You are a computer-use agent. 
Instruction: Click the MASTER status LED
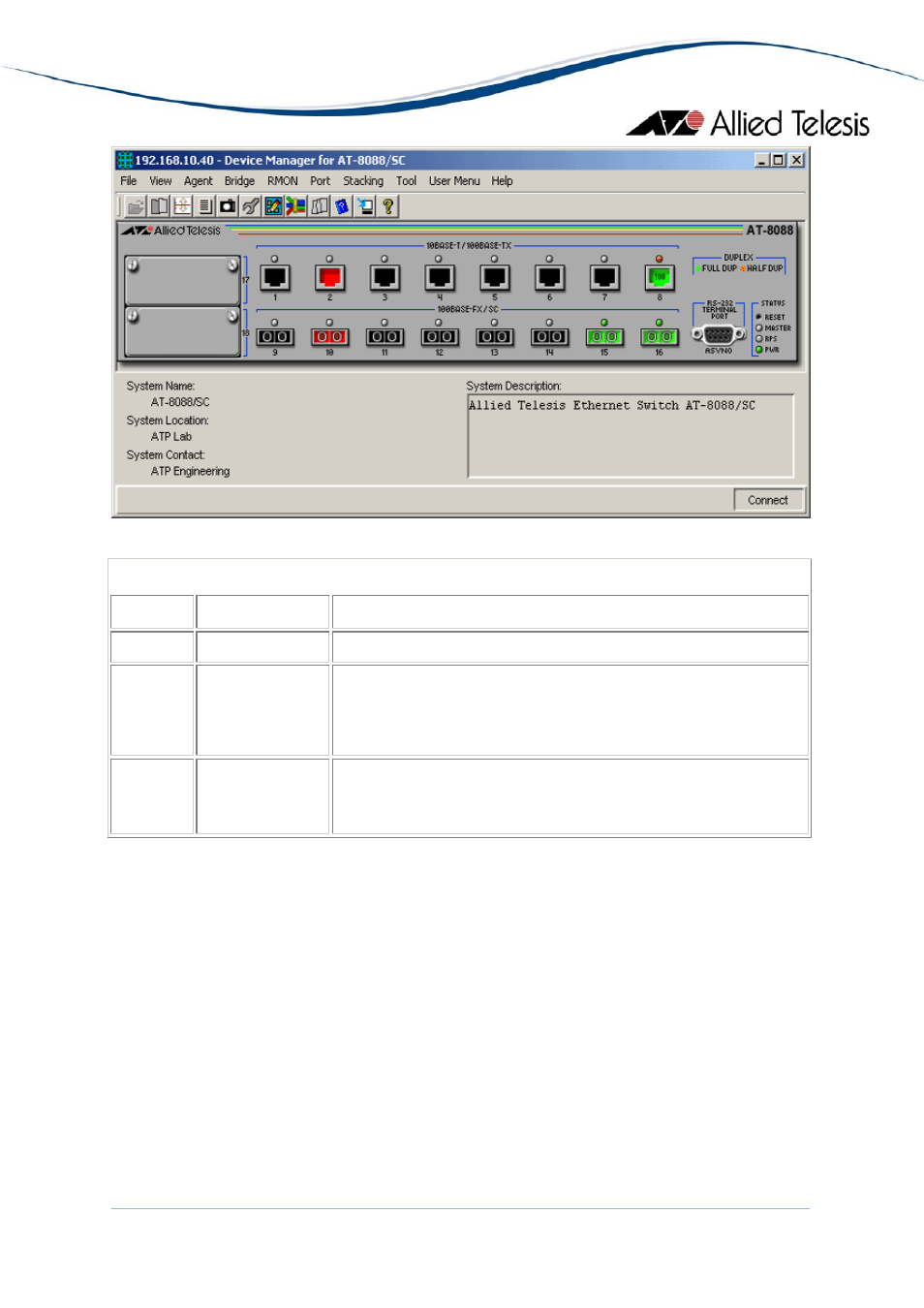tap(759, 328)
